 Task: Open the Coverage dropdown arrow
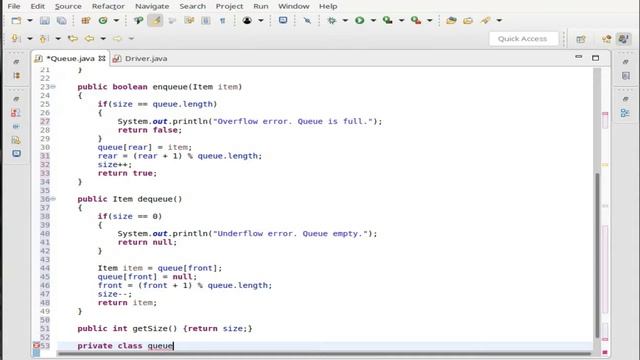[401, 20]
